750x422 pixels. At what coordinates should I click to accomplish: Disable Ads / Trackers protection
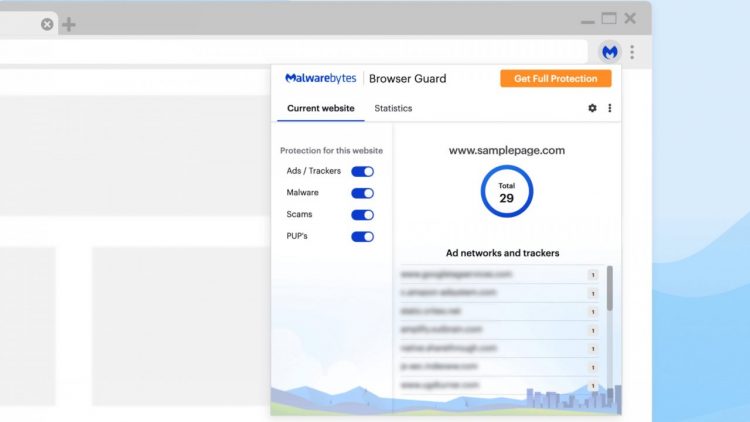pos(363,171)
